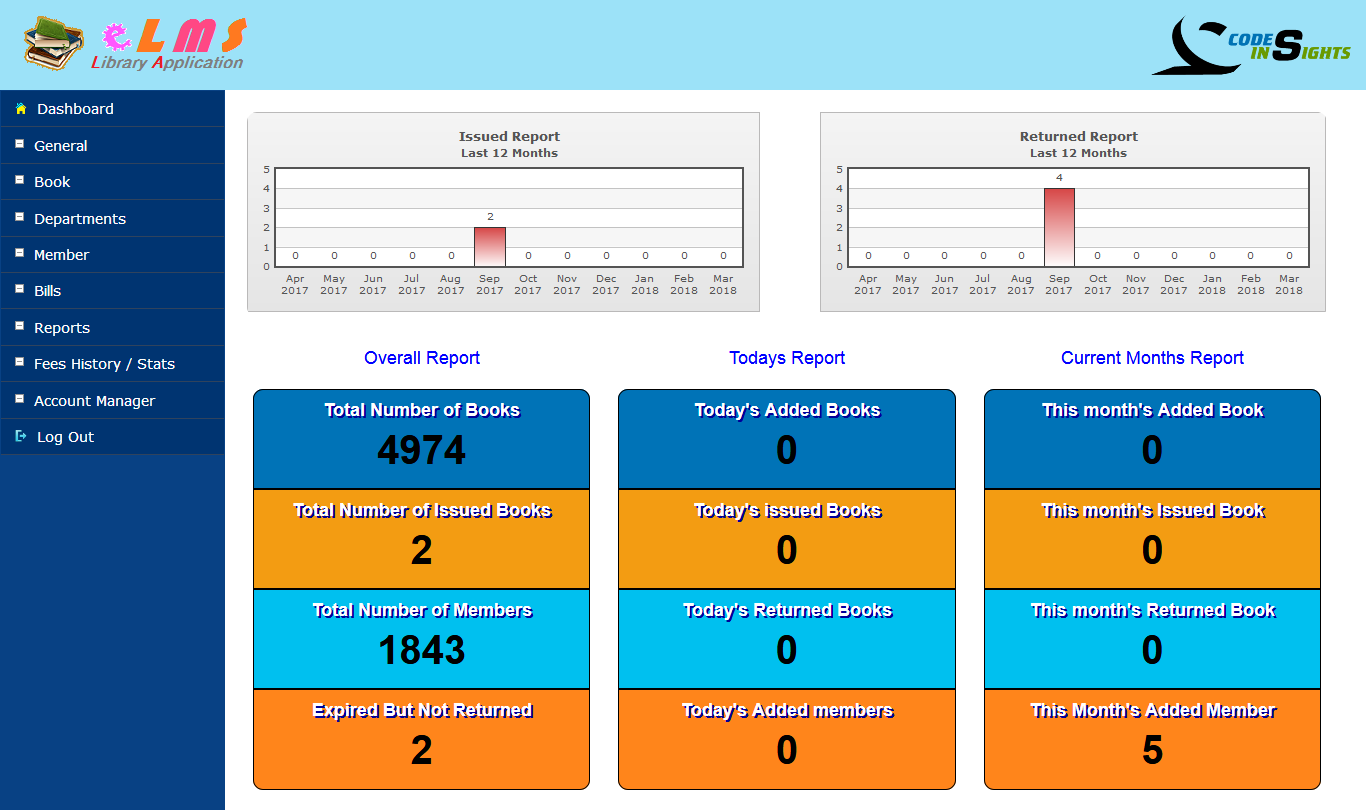Open the Todays Report link
The image size is (1366, 811).
787,358
